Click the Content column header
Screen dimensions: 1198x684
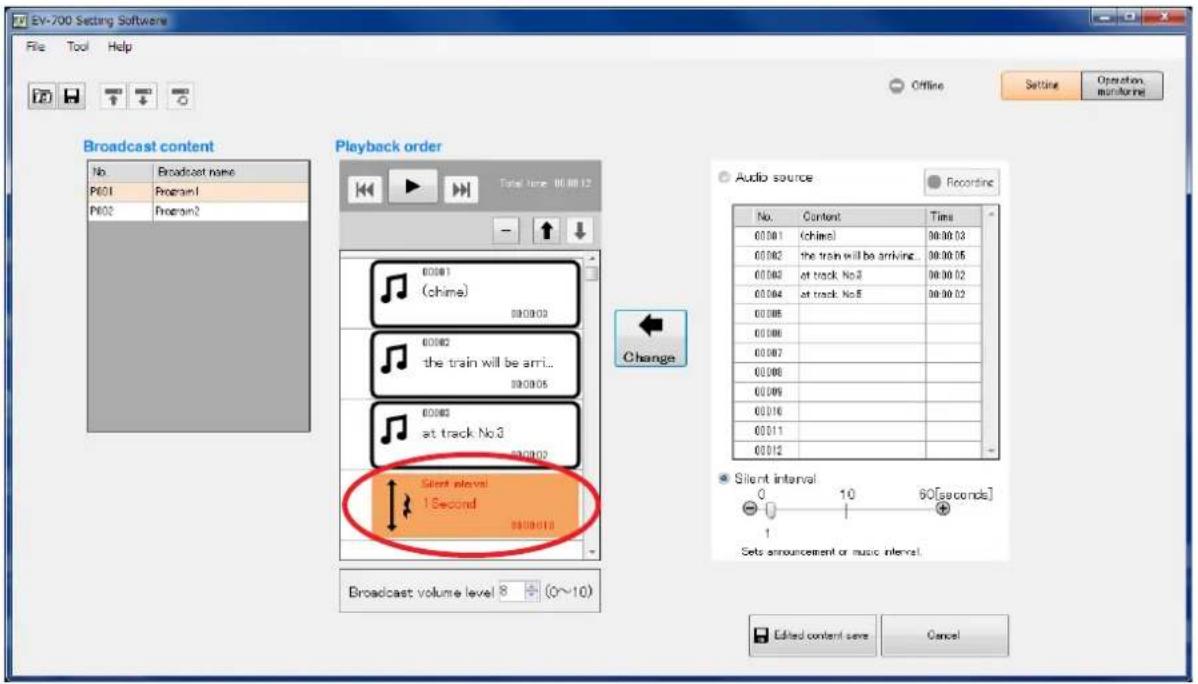pos(862,216)
